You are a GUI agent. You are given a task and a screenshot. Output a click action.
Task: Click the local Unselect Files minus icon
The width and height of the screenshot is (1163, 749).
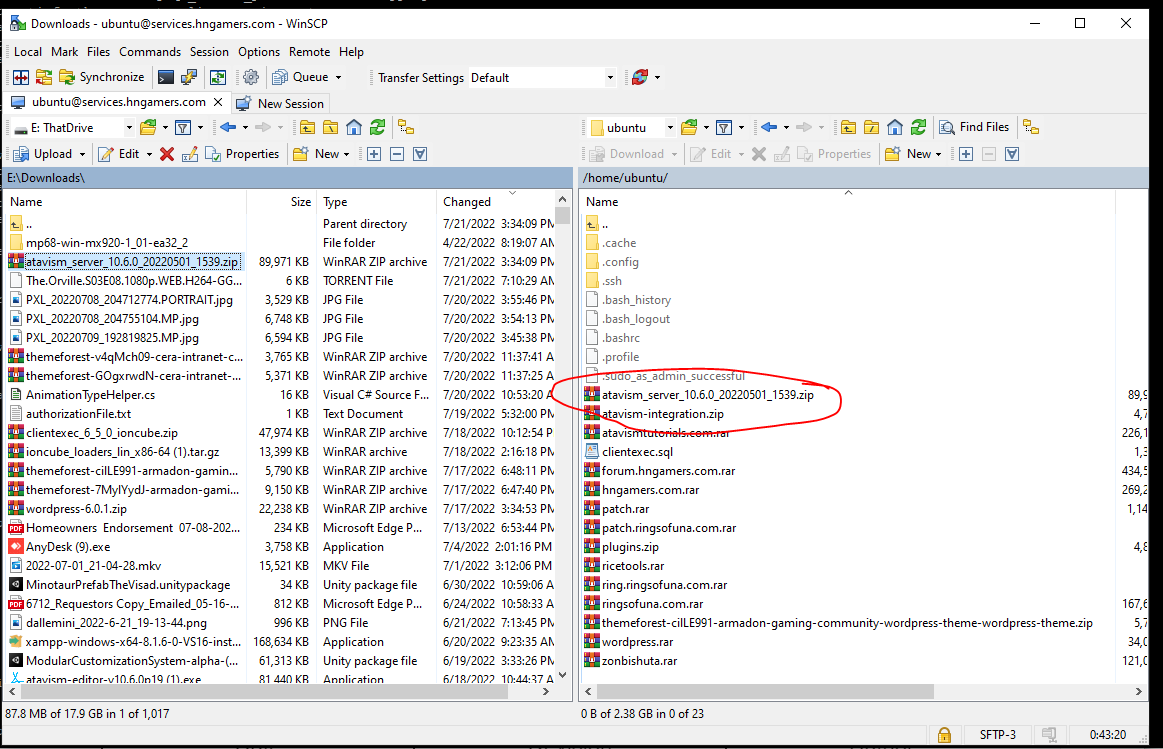click(397, 154)
